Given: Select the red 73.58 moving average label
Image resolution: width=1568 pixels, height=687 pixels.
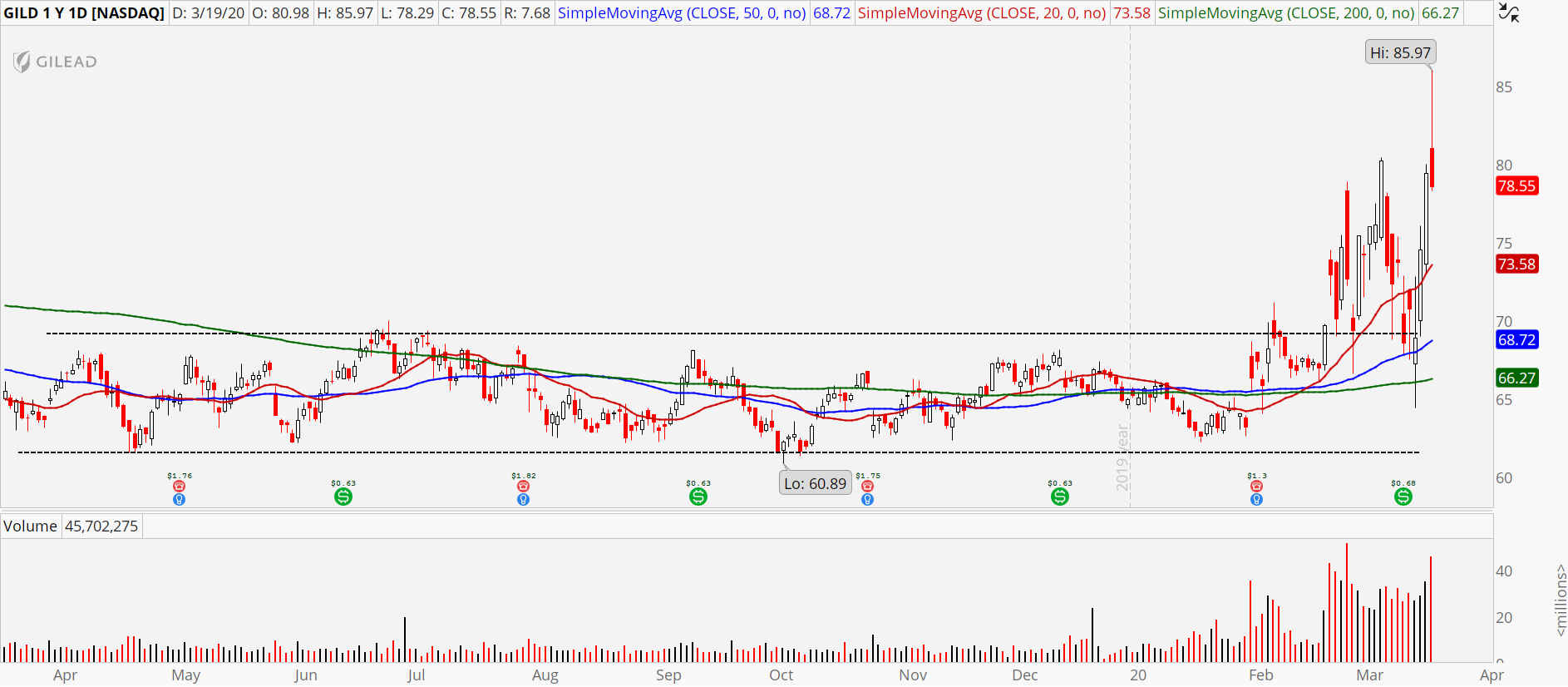Looking at the screenshot, I should pos(1516,264).
